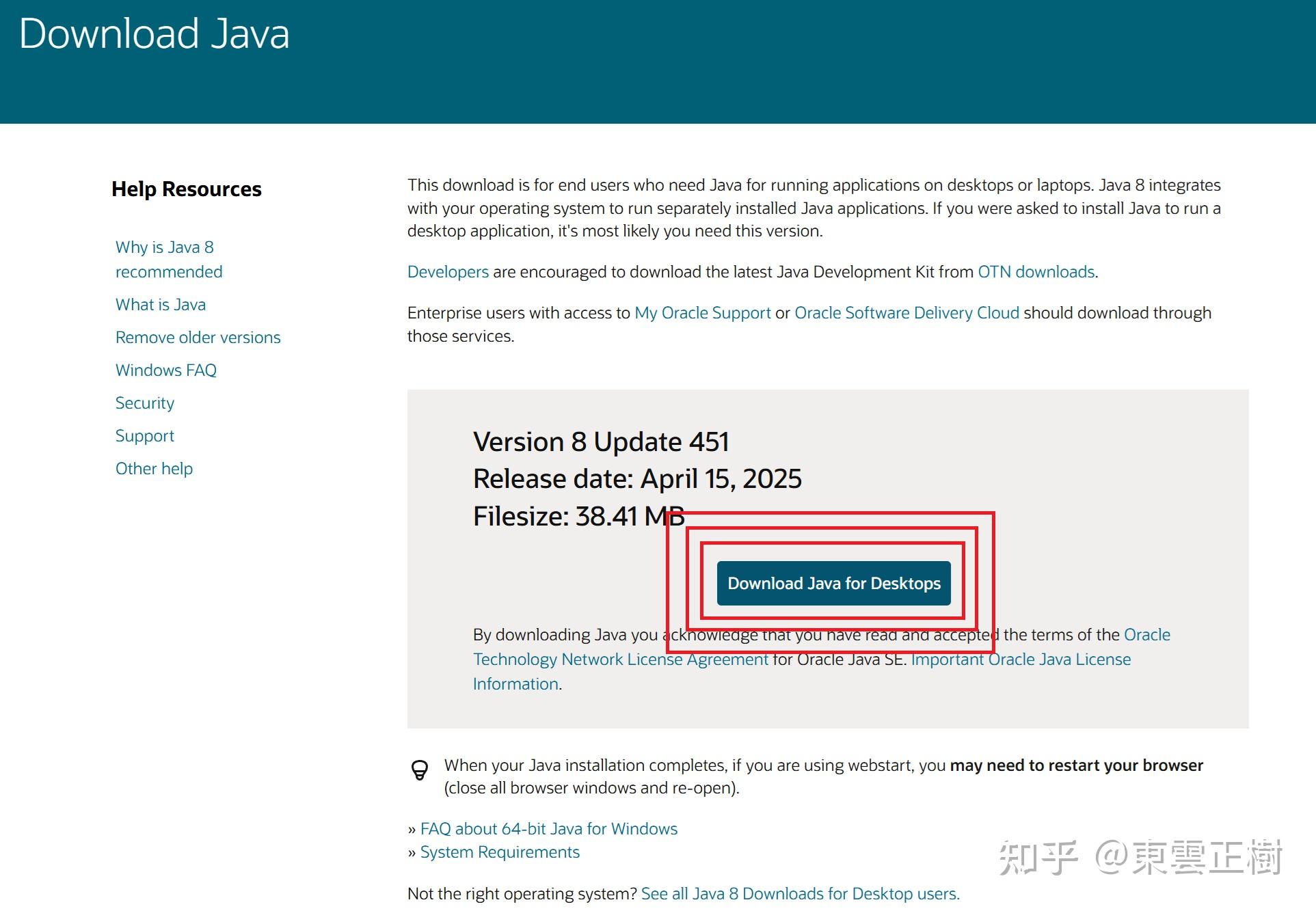Click the bold 'may need to restart your browser' text

tap(1077, 765)
